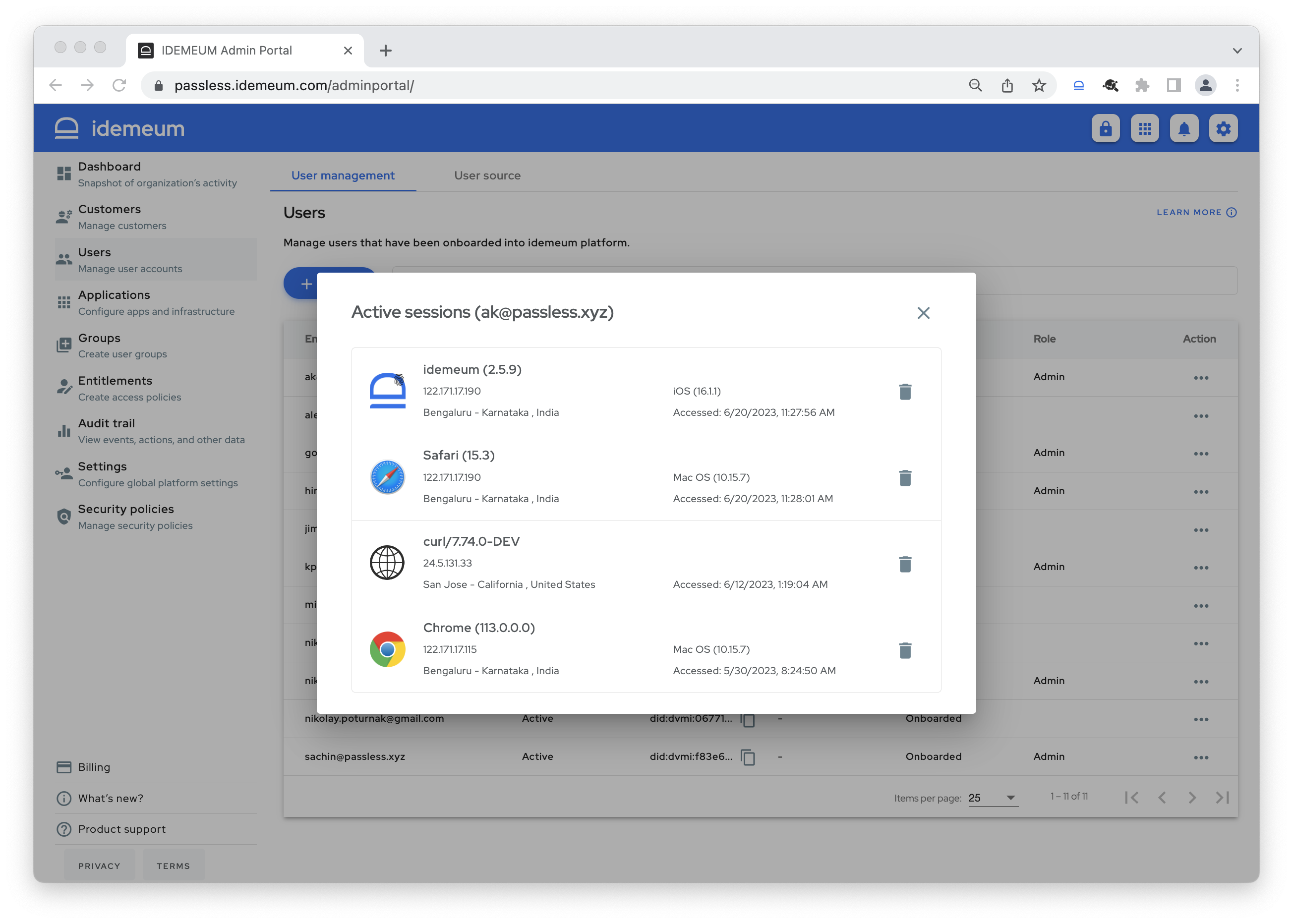Open notifications bell in header

pyautogui.click(x=1184, y=128)
